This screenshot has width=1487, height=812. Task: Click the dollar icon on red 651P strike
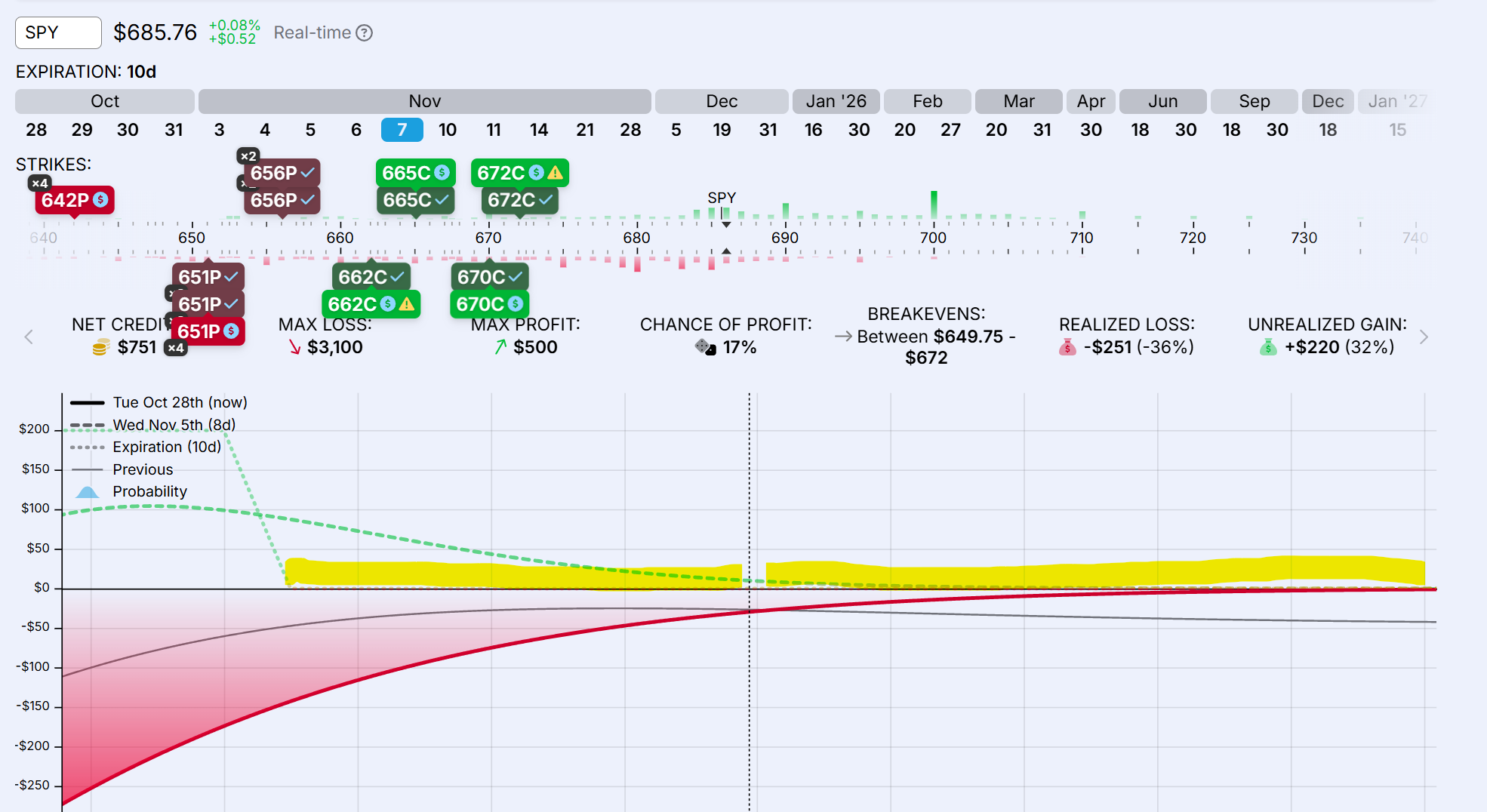click(x=232, y=331)
